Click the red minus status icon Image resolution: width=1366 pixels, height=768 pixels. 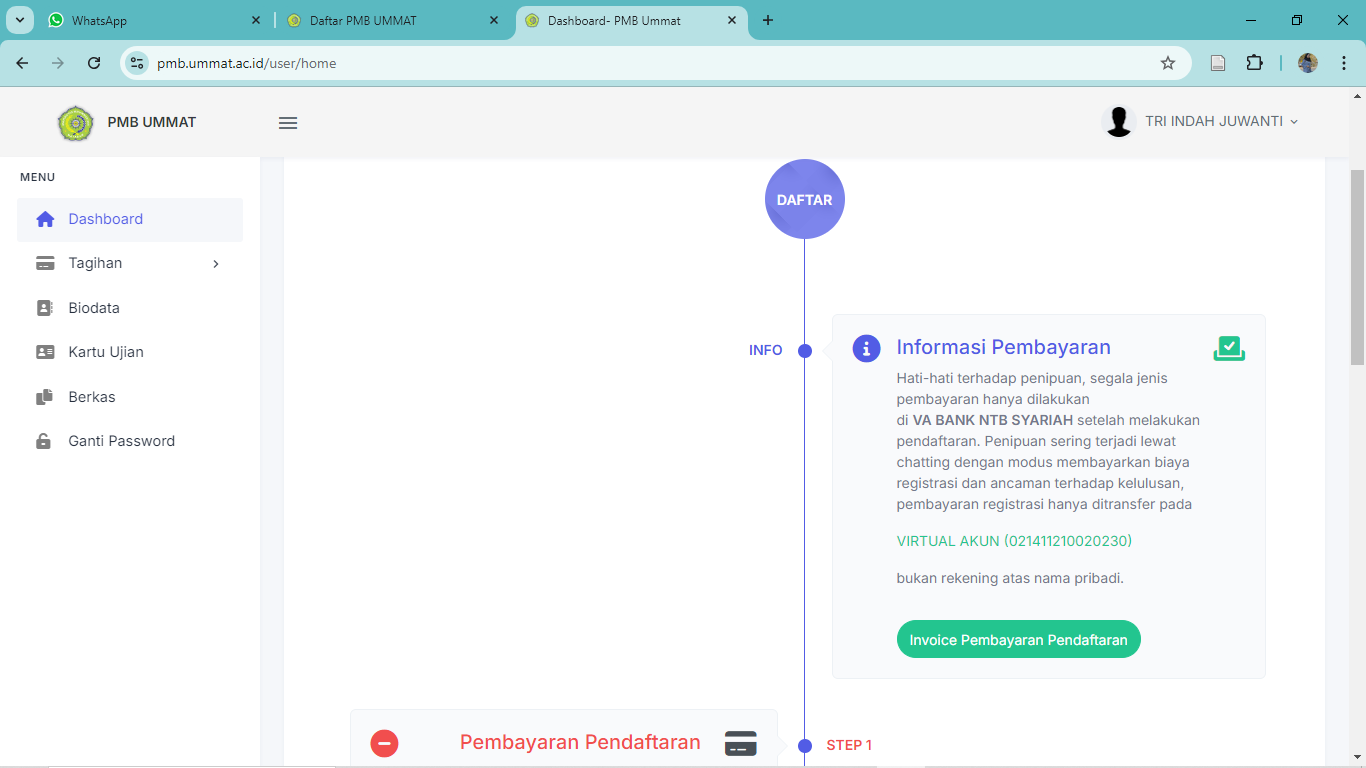(384, 743)
